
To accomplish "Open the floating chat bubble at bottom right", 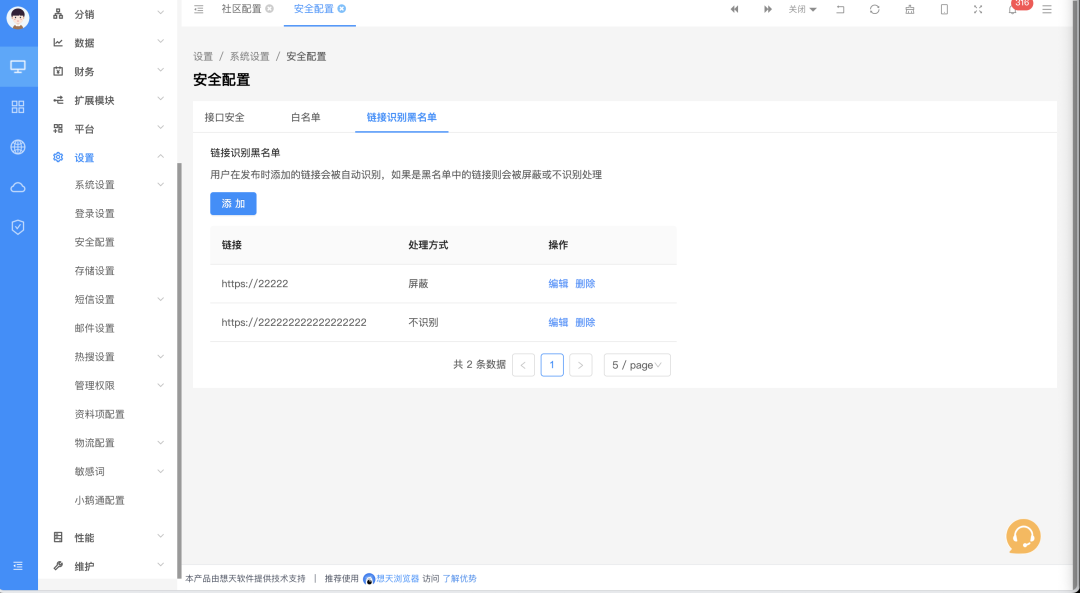I will point(1024,536).
